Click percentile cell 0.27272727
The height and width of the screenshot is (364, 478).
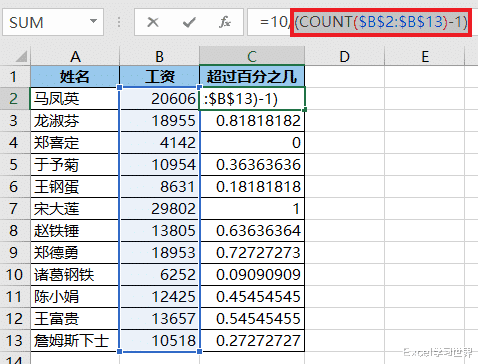(252, 341)
